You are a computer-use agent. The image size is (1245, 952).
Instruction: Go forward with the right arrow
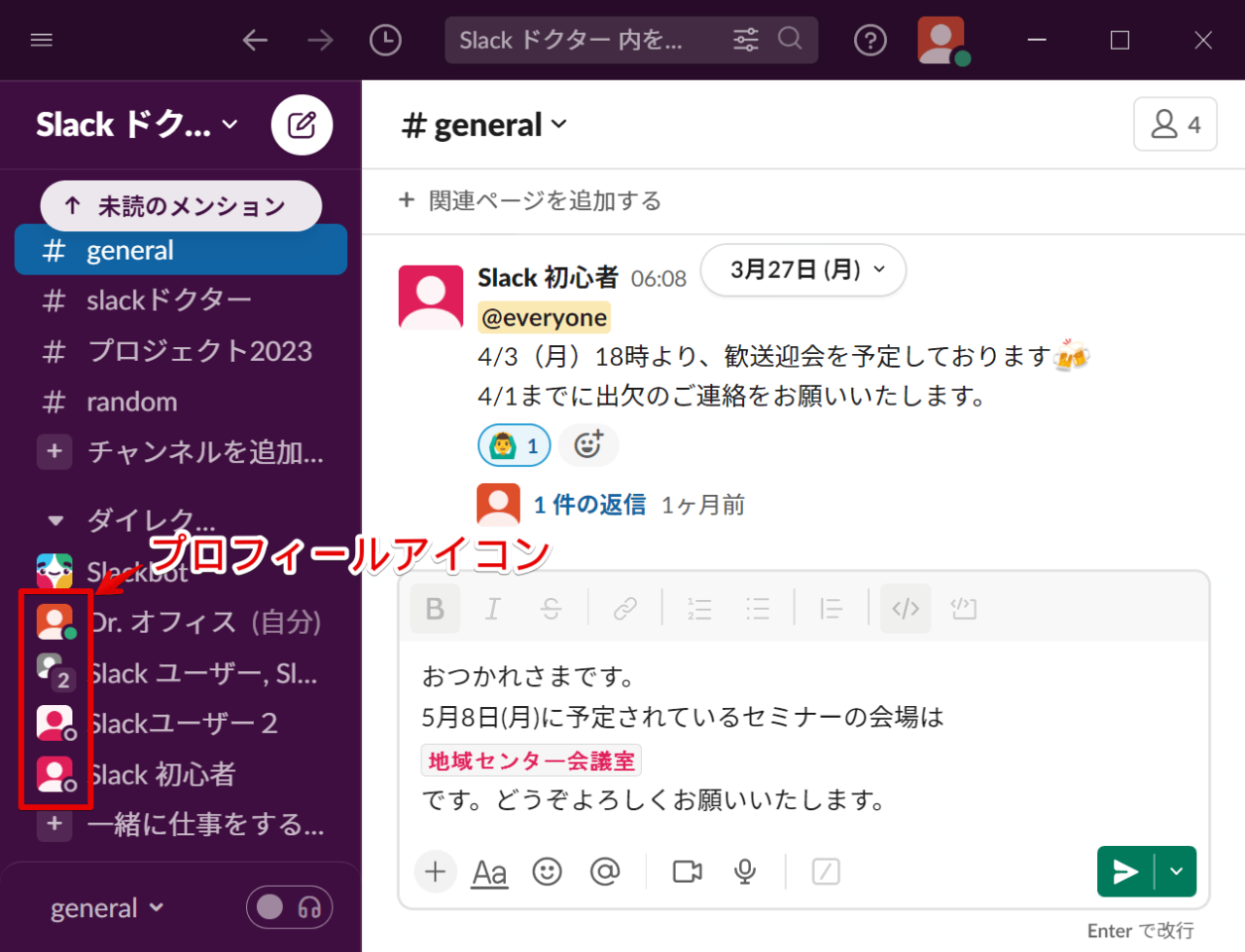[x=320, y=40]
